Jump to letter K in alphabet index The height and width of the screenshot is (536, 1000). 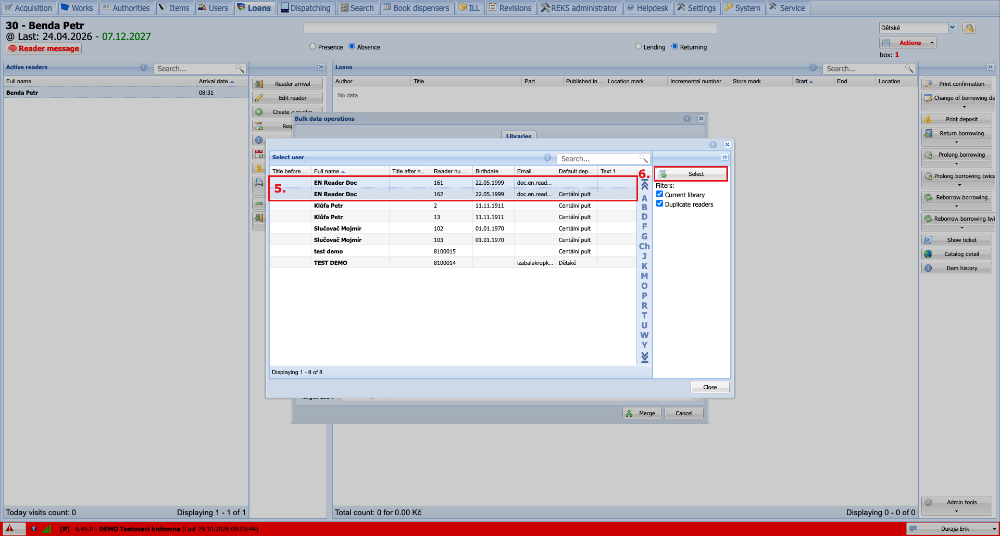tap(644, 266)
